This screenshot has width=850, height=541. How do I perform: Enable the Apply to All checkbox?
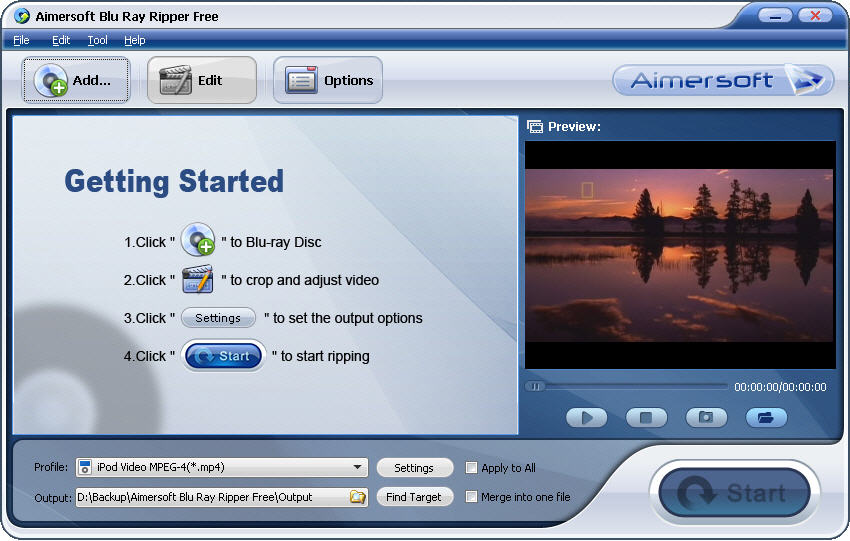point(472,468)
